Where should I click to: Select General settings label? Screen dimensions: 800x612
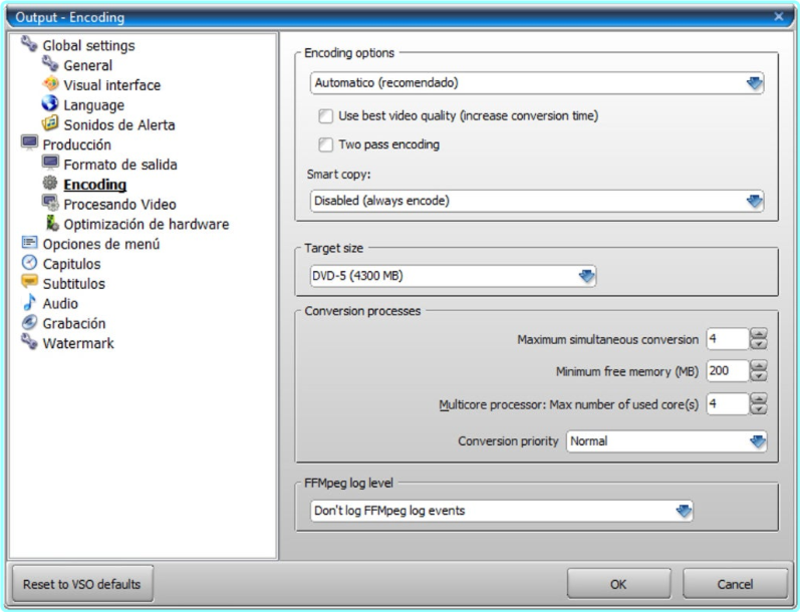click(88, 65)
